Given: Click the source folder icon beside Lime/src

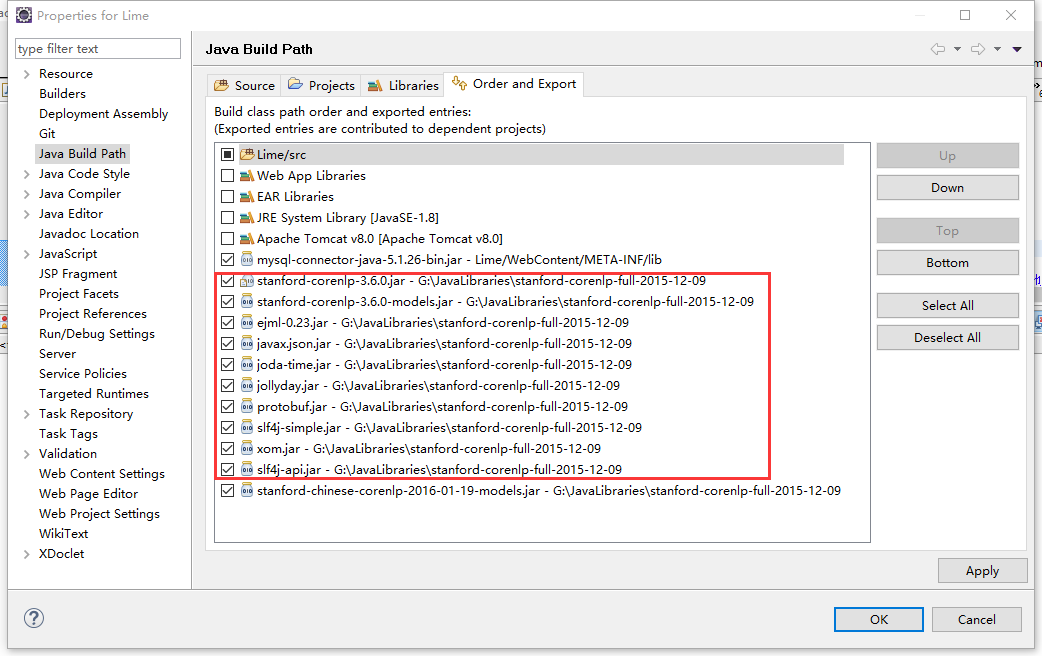Looking at the screenshot, I should point(246,154).
